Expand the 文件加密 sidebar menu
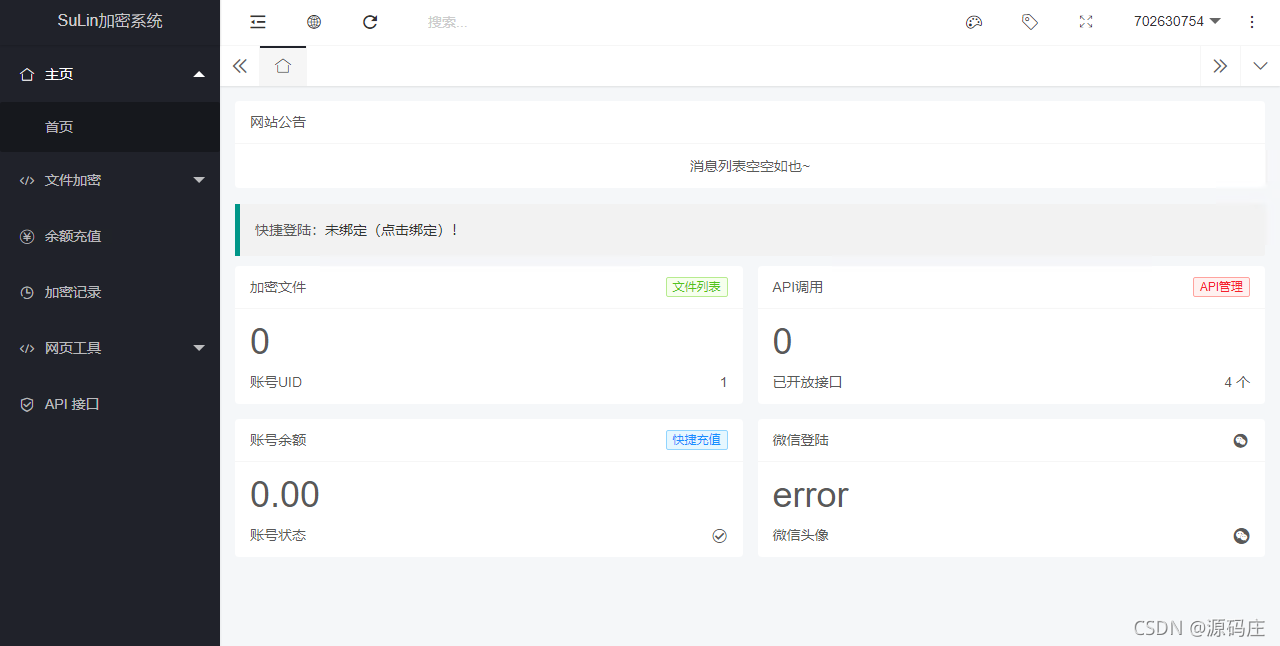The width and height of the screenshot is (1280, 646). pos(110,180)
